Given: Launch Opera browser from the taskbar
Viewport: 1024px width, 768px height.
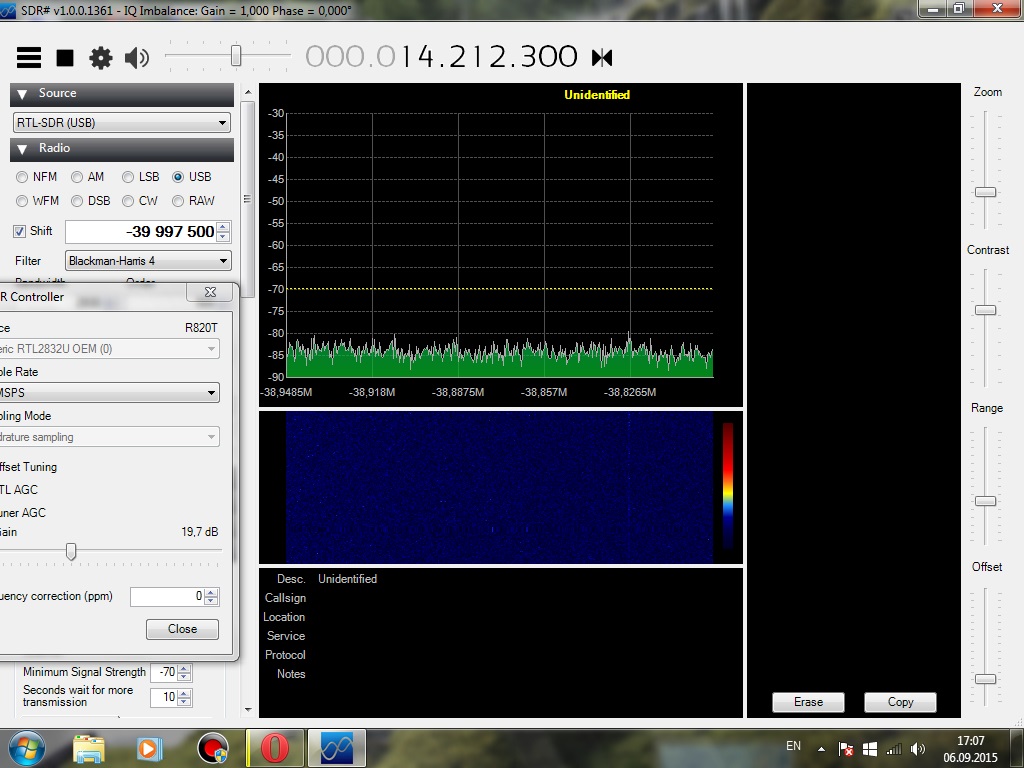Looking at the screenshot, I should point(275,747).
